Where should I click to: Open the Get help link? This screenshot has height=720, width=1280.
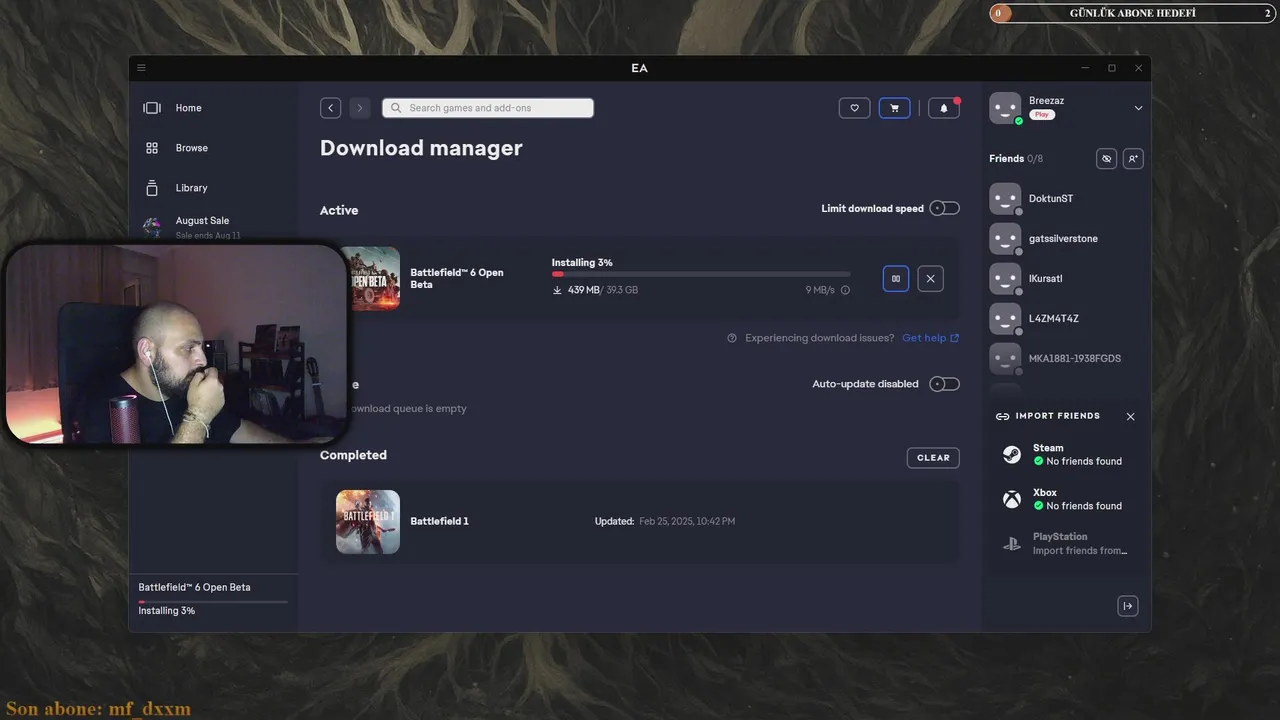[x=930, y=338]
